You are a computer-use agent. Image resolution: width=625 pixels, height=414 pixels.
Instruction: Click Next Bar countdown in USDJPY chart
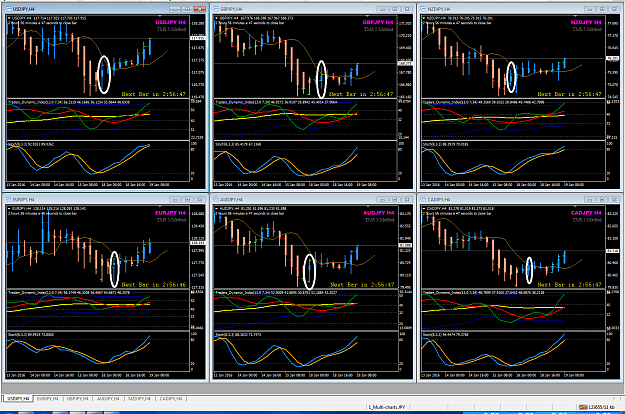click(154, 94)
